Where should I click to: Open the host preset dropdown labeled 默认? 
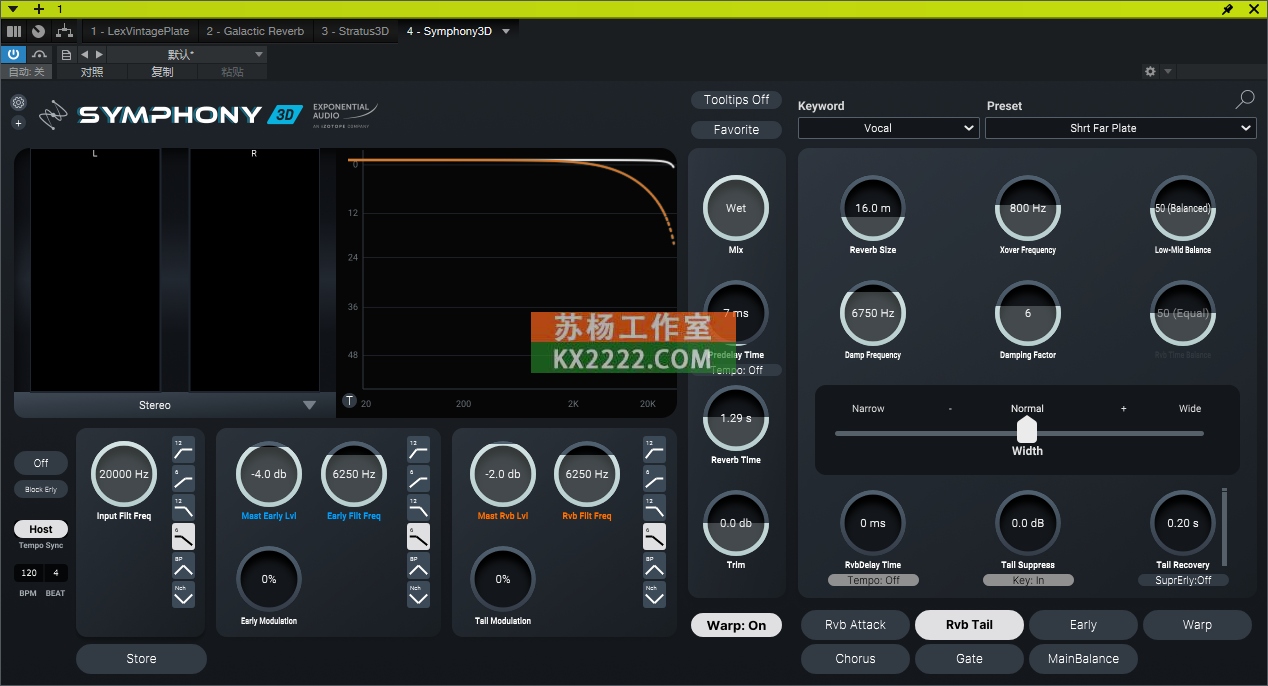point(187,54)
